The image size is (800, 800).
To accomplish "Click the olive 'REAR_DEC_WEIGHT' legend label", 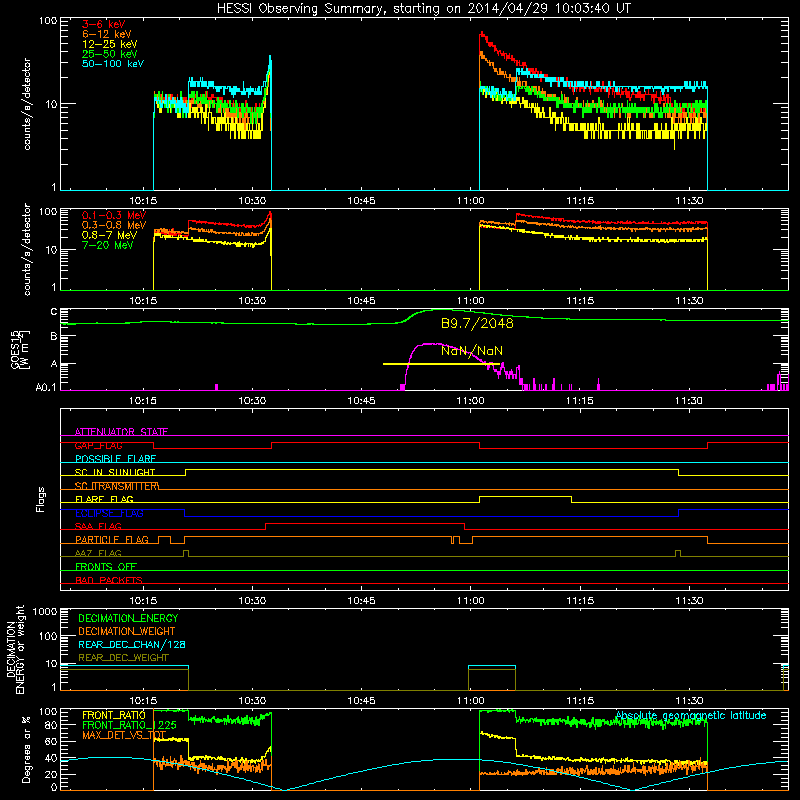I will coord(123,658).
